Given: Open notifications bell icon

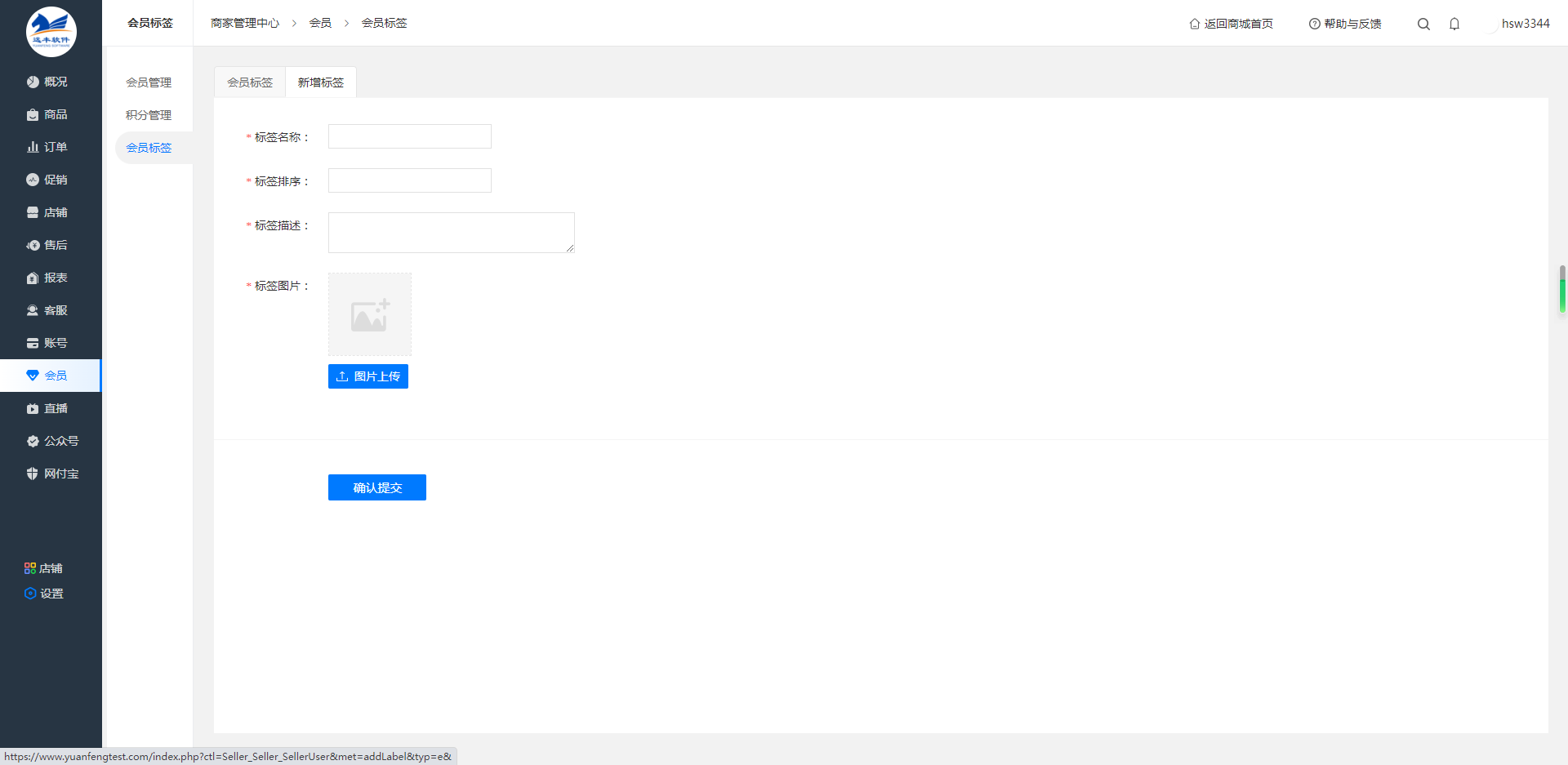Looking at the screenshot, I should [1454, 24].
